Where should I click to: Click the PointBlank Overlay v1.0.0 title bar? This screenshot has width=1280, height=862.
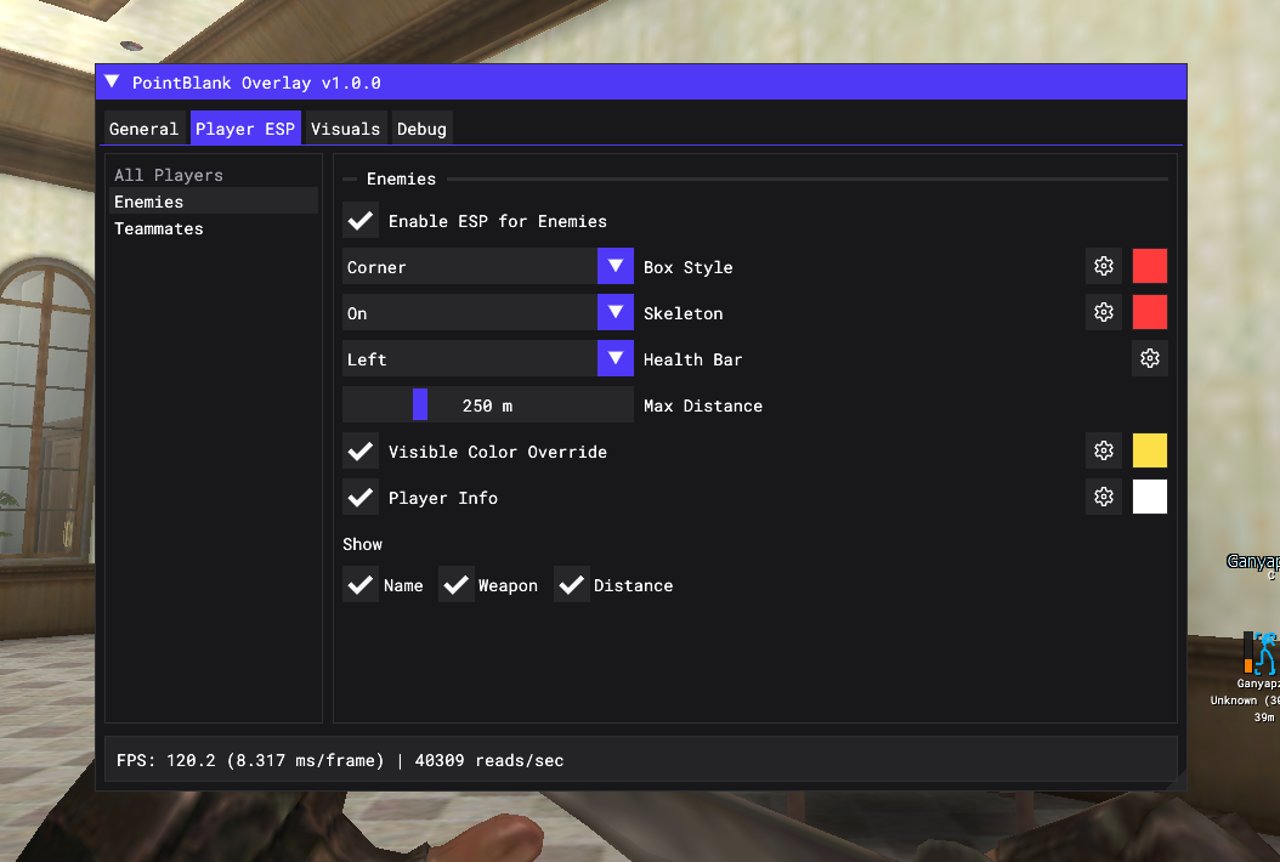tap(641, 82)
